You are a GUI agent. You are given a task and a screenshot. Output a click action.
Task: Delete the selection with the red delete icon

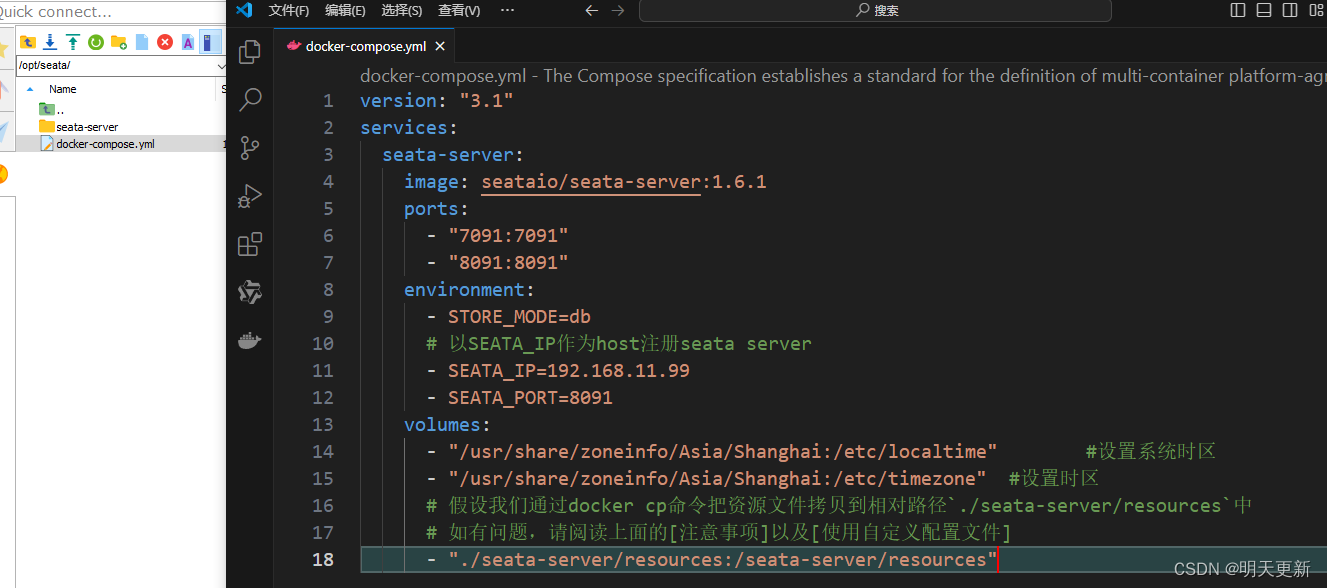tap(165, 42)
